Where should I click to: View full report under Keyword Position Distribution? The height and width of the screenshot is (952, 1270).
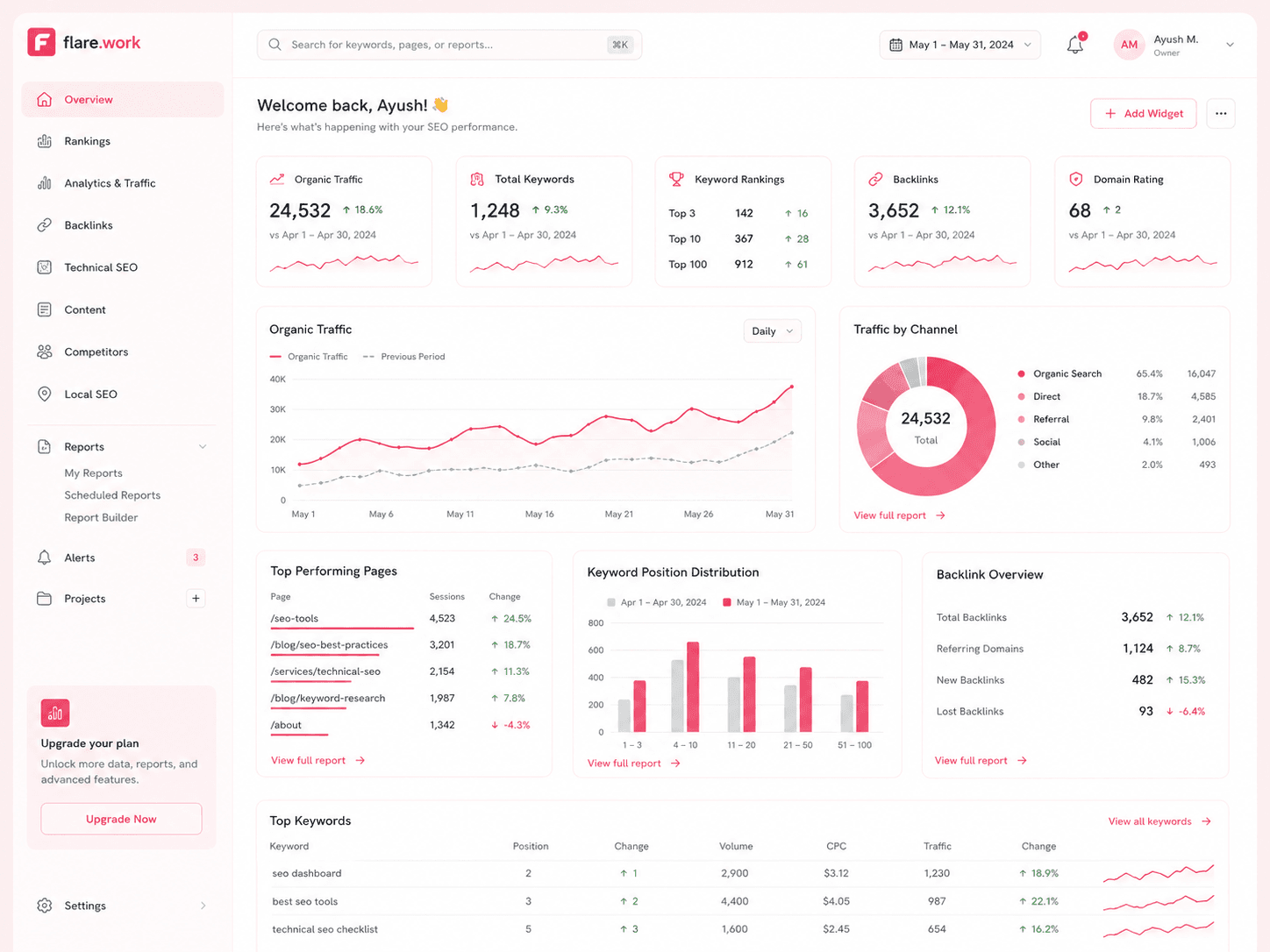[633, 764]
